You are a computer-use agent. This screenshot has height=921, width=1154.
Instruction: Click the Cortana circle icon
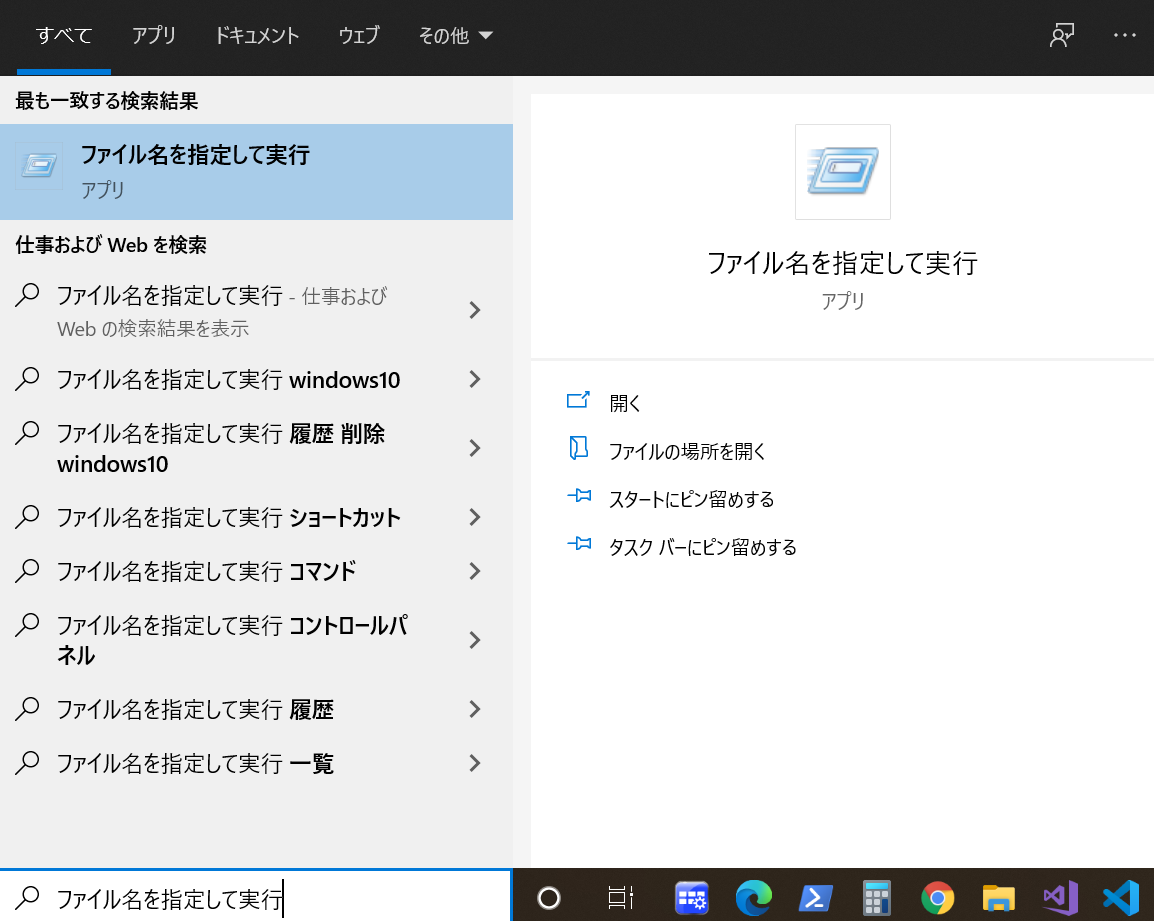pos(549,898)
